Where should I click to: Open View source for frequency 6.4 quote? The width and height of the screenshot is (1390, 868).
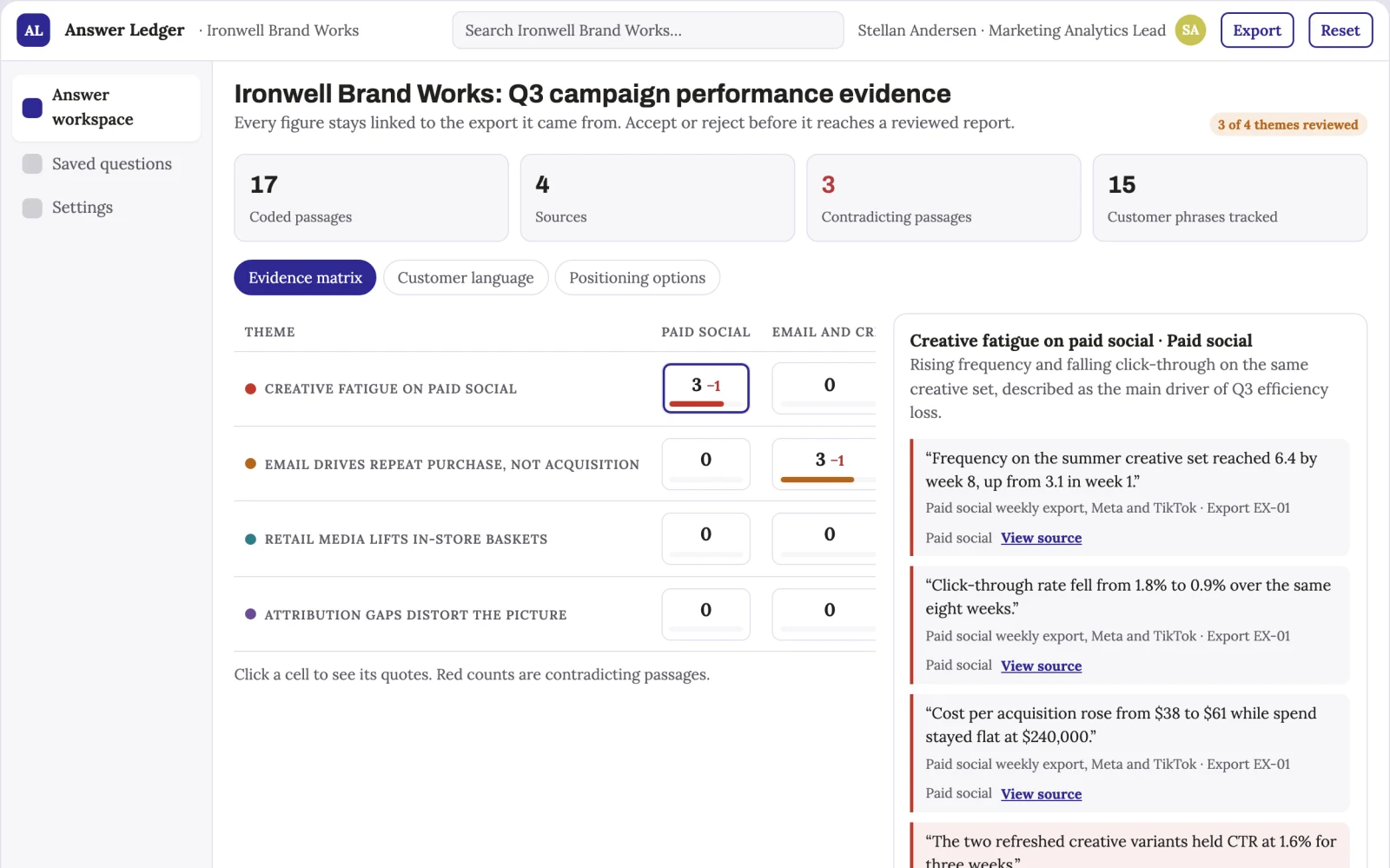click(x=1042, y=539)
